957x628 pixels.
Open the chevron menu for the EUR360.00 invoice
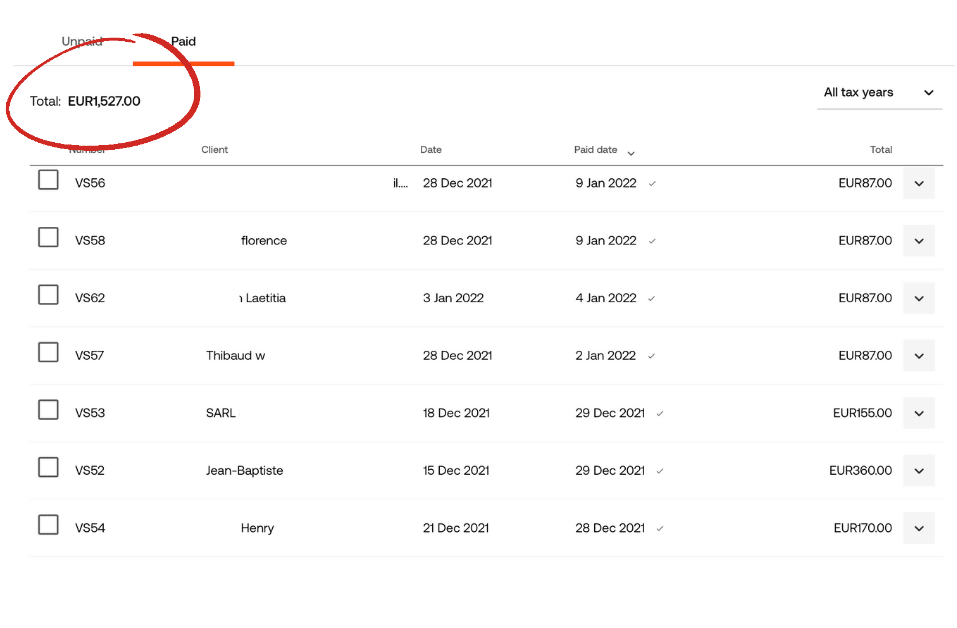pyautogui.click(x=919, y=471)
